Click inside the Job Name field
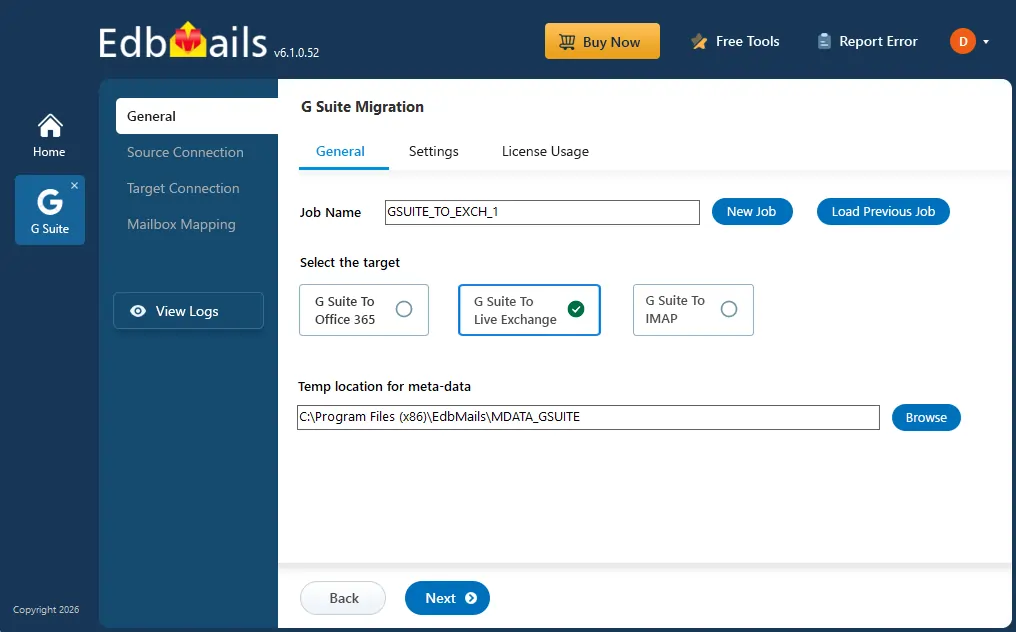This screenshot has height=632, width=1016. point(541,212)
